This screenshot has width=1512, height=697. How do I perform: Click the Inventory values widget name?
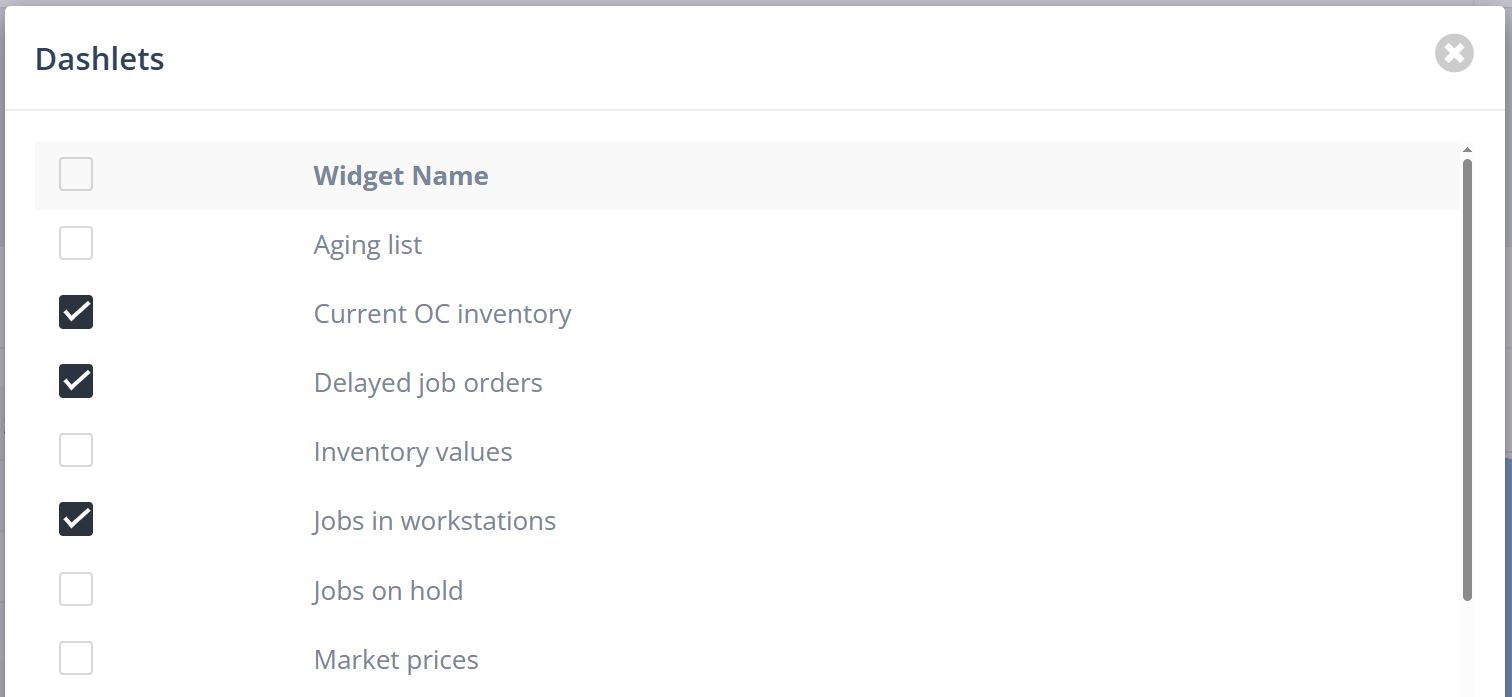413,452
